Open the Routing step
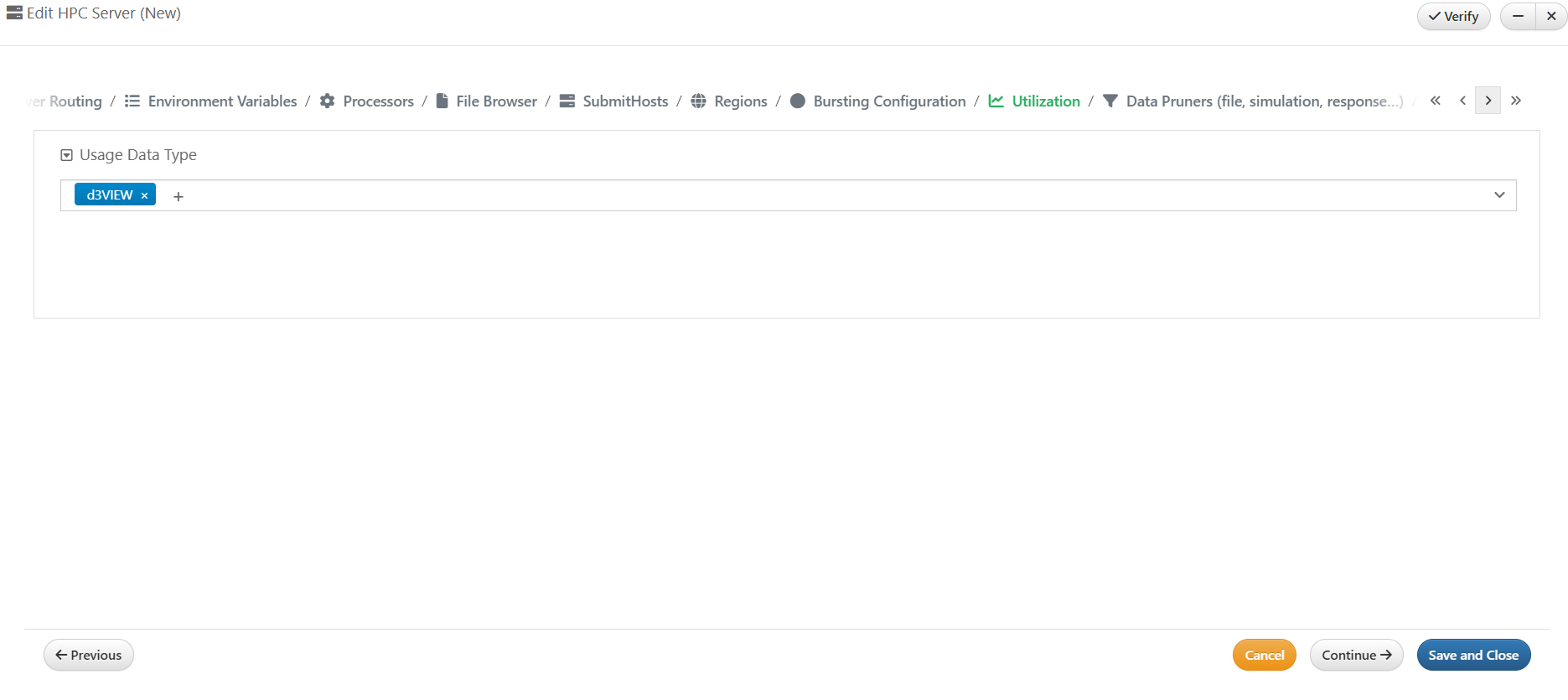The height and width of the screenshot is (700, 1568). pos(74,101)
